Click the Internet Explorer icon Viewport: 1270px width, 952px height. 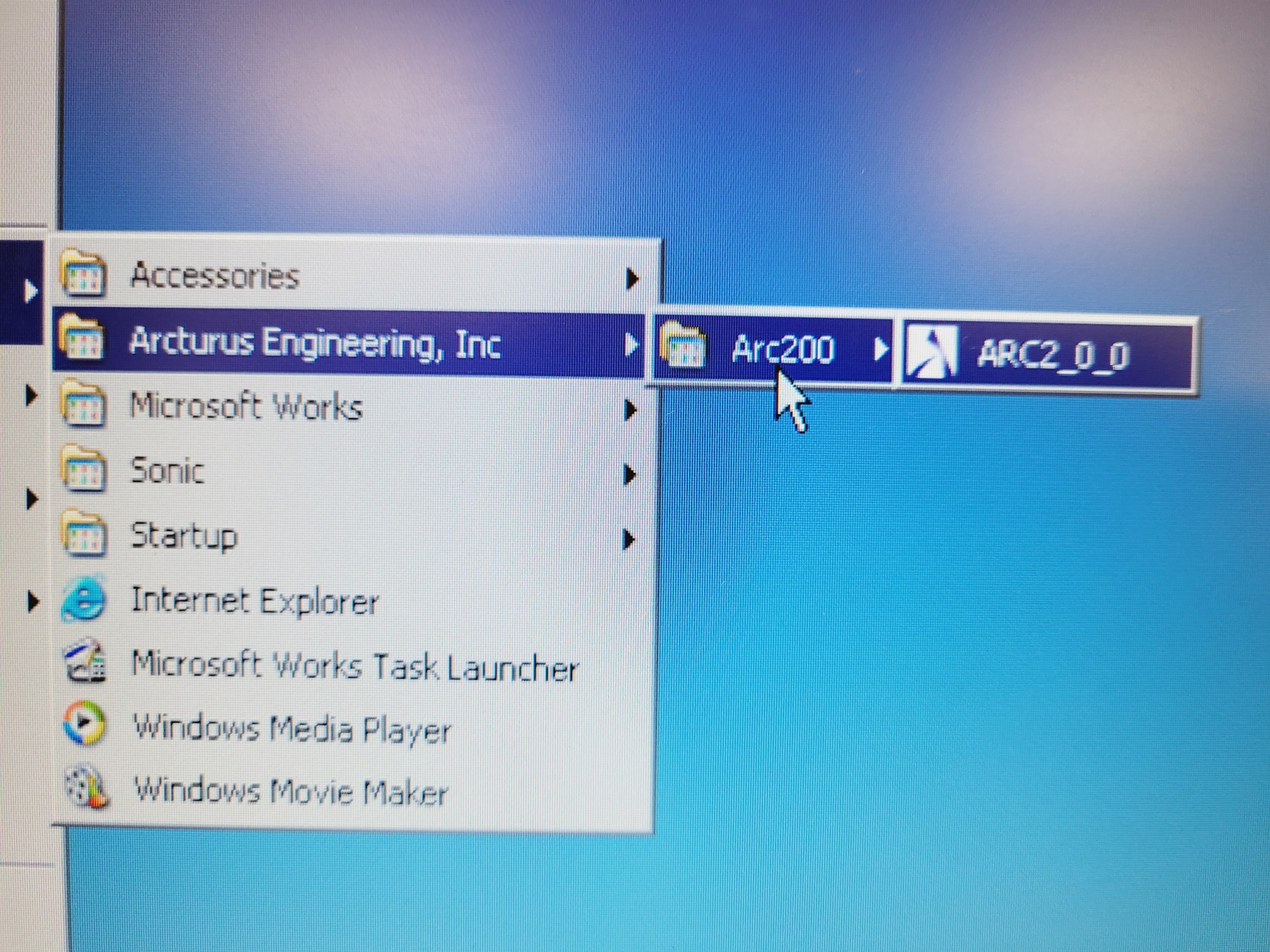pyautogui.click(x=84, y=599)
